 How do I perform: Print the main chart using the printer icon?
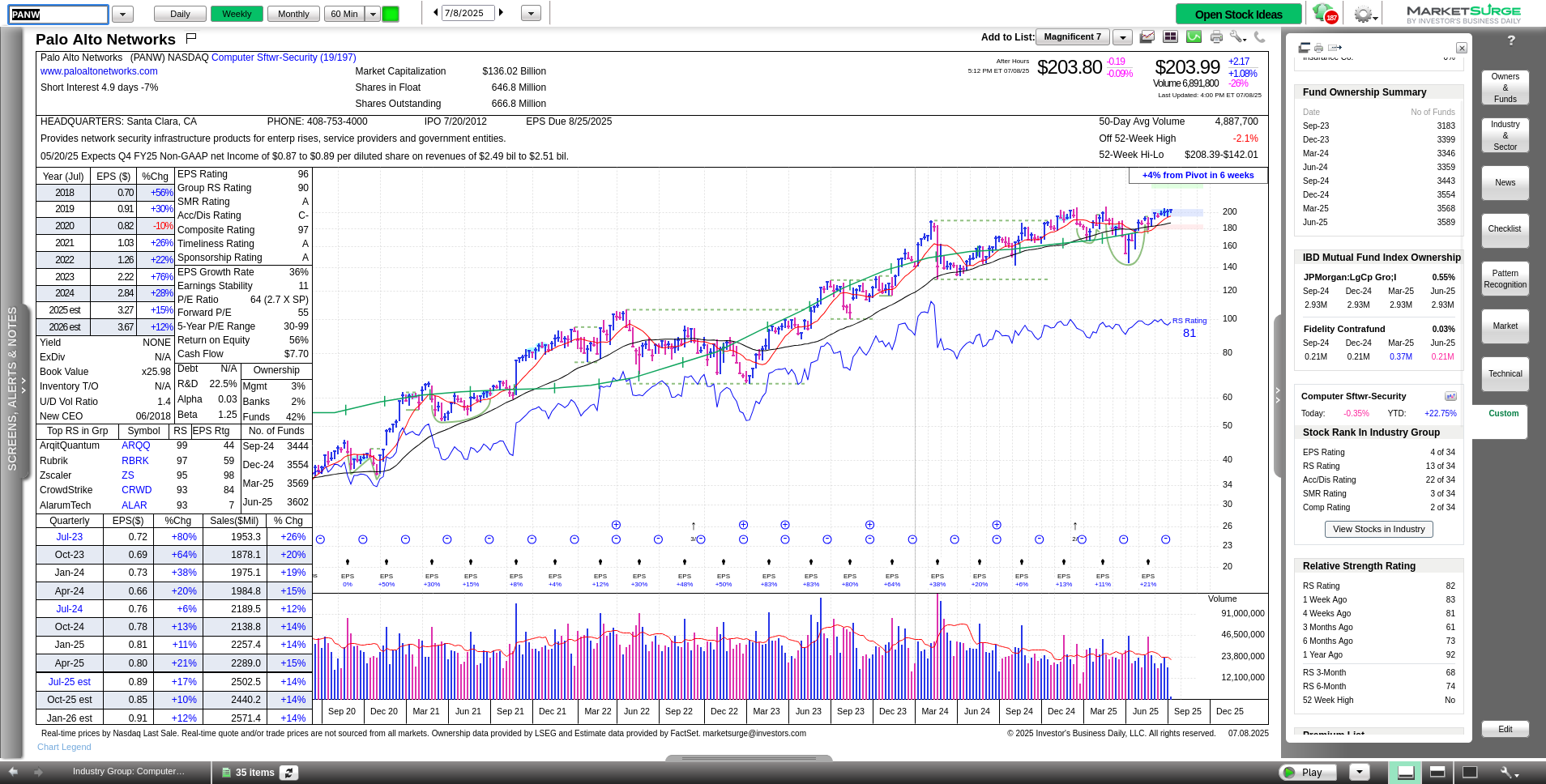(1216, 36)
